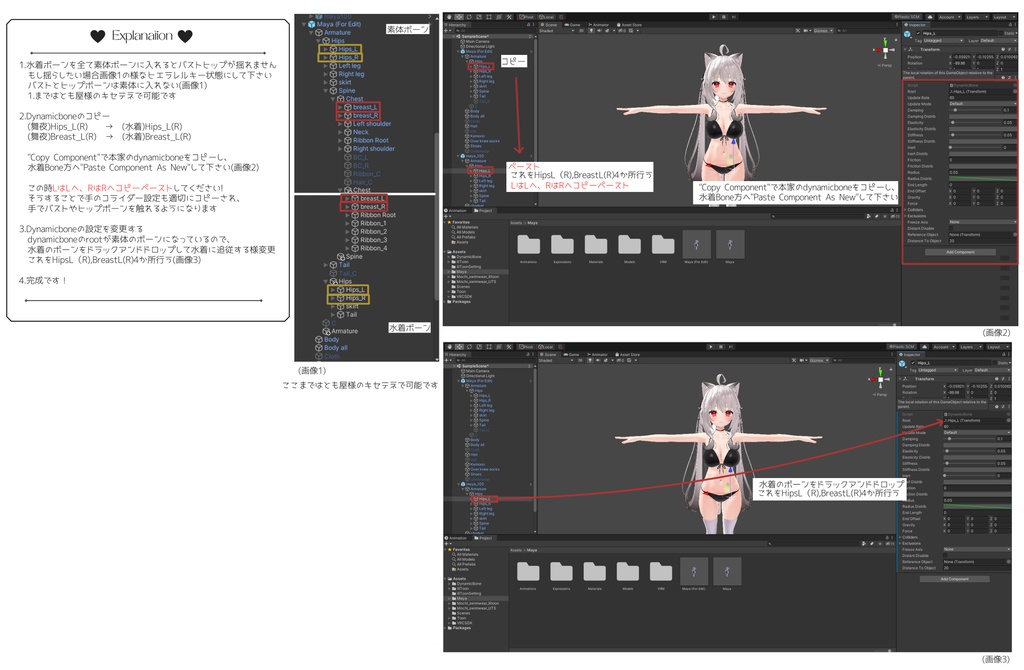The image size is (1024, 670).
Task: Click the Play button in 画像2 Unity window
Action: 714,17
